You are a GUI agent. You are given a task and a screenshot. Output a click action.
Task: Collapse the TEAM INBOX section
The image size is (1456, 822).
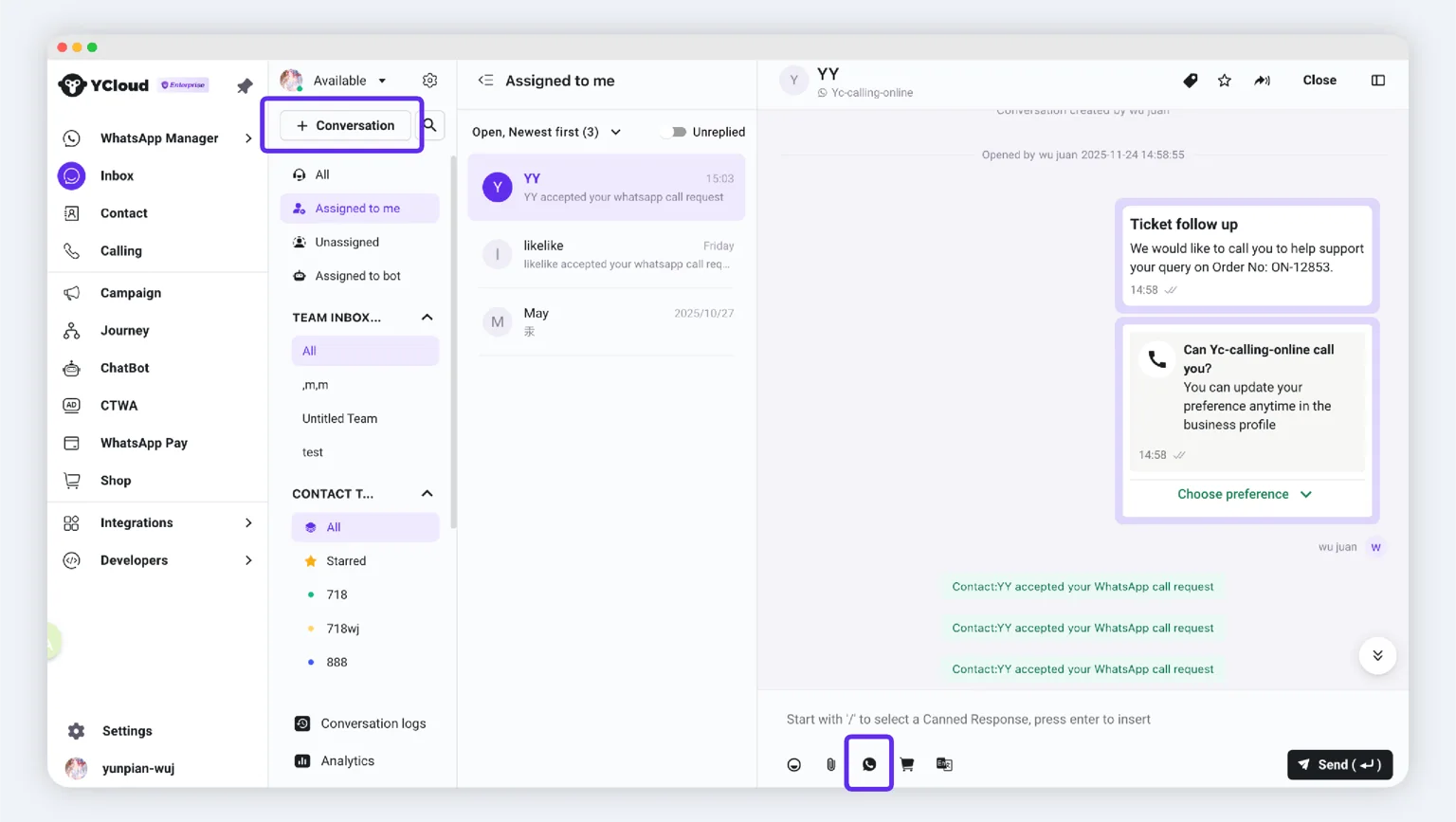pos(428,318)
